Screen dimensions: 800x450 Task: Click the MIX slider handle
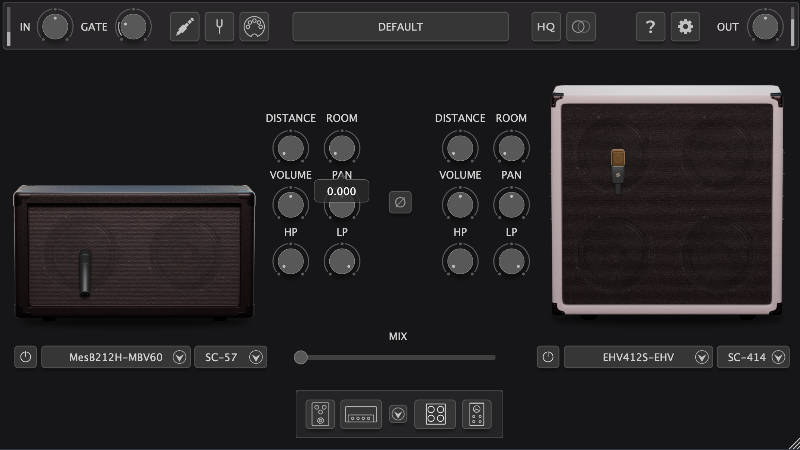click(x=301, y=357)
